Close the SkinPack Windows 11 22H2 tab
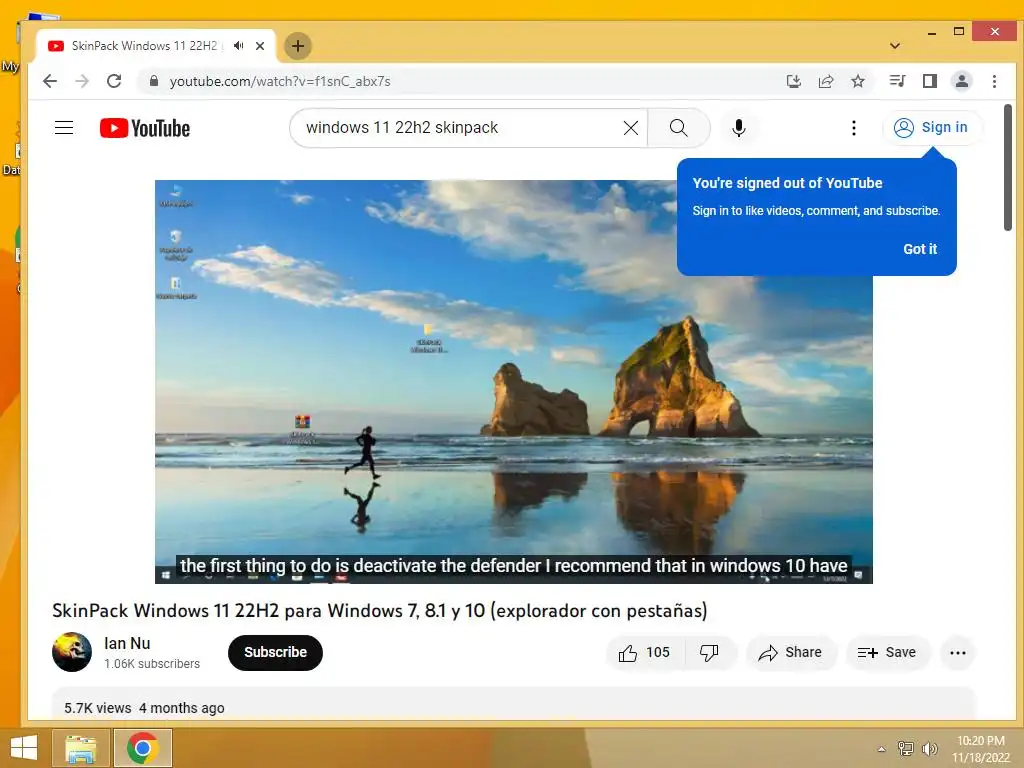The width and height of the screenshot is (1024, 768). pyautogui.click(x=260, y=46)
